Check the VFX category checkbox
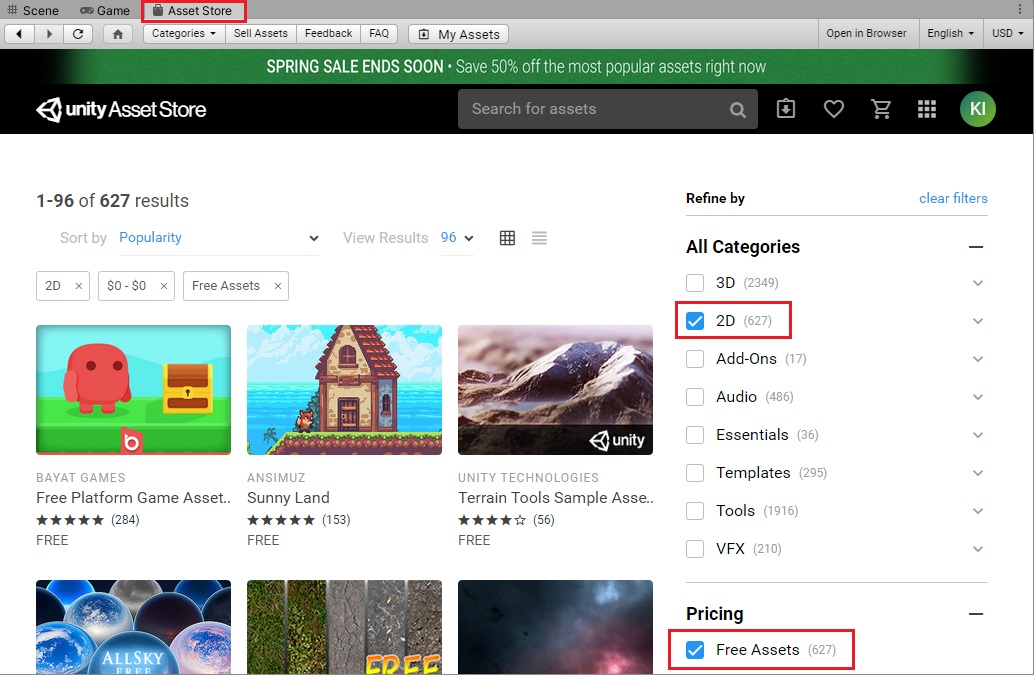 (695, 549)
